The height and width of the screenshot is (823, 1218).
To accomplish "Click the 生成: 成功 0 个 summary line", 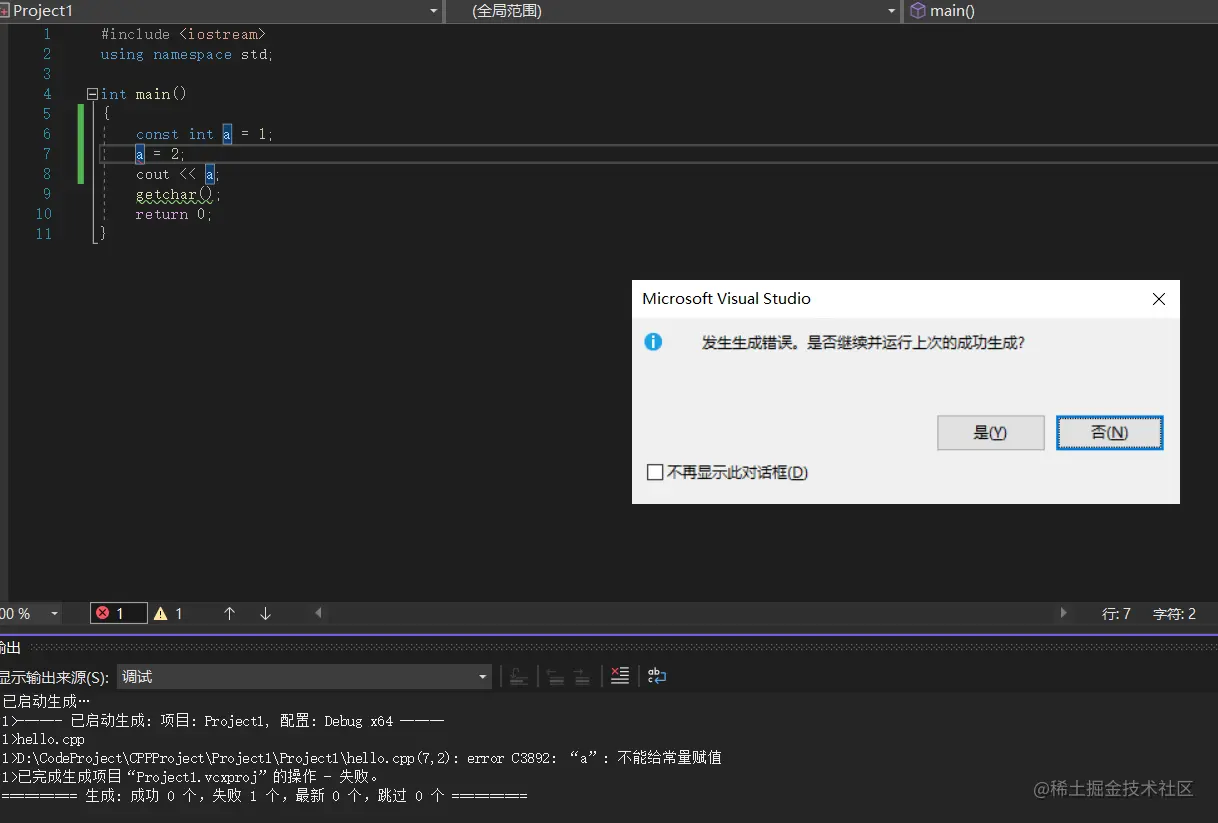I will 264,796.
